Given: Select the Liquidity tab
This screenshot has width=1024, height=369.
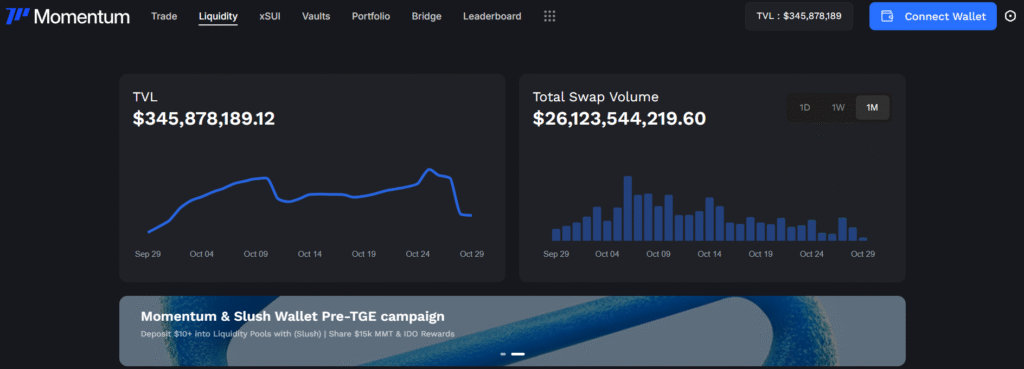Looking at the screenshot, I should pyautogui.click(x=218, y=16).
